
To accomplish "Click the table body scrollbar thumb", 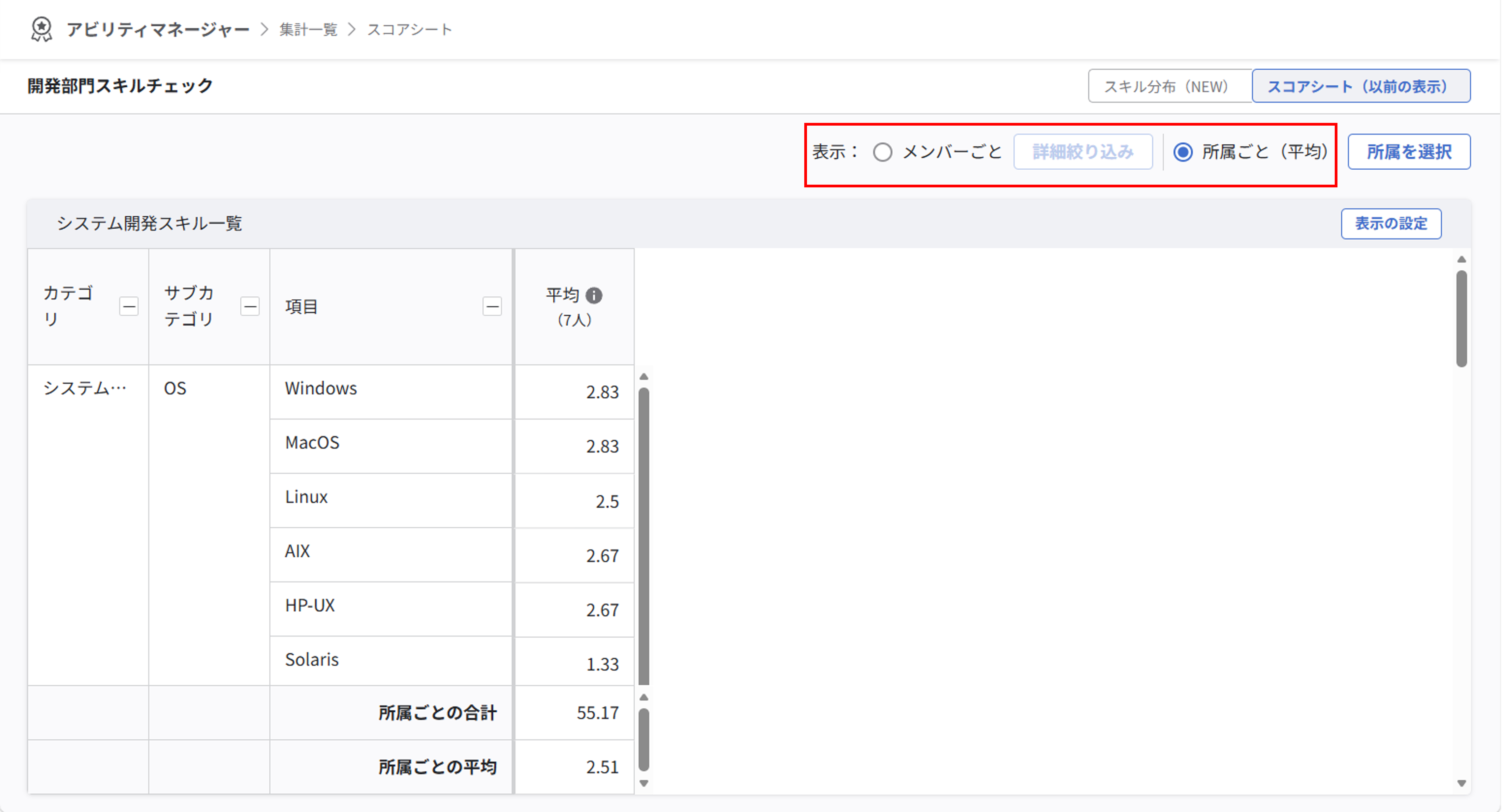I will [x=644, y=536].
